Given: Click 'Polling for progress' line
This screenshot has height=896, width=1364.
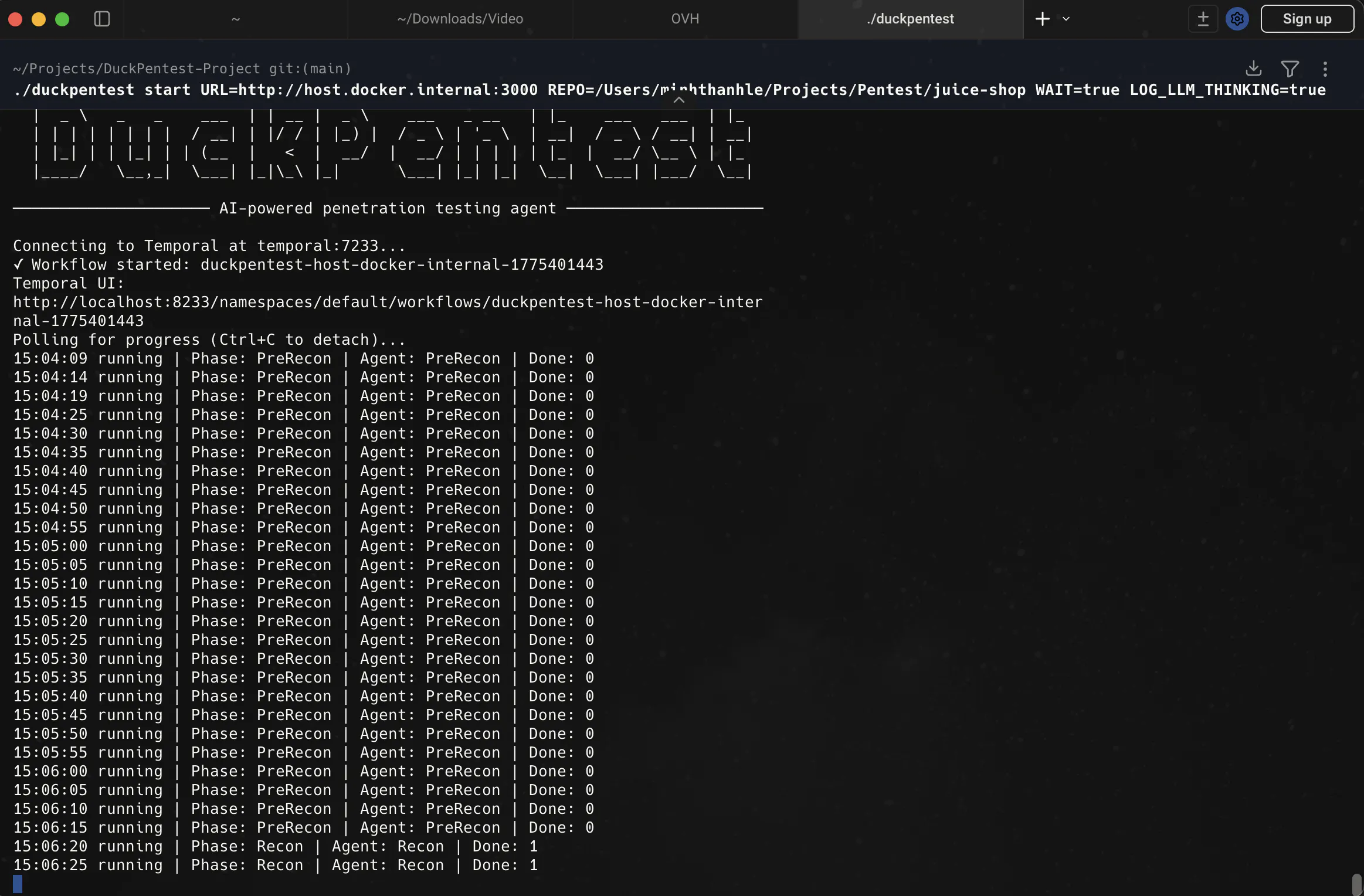Looking at the screenshot, I should click(x=210, y=340).
